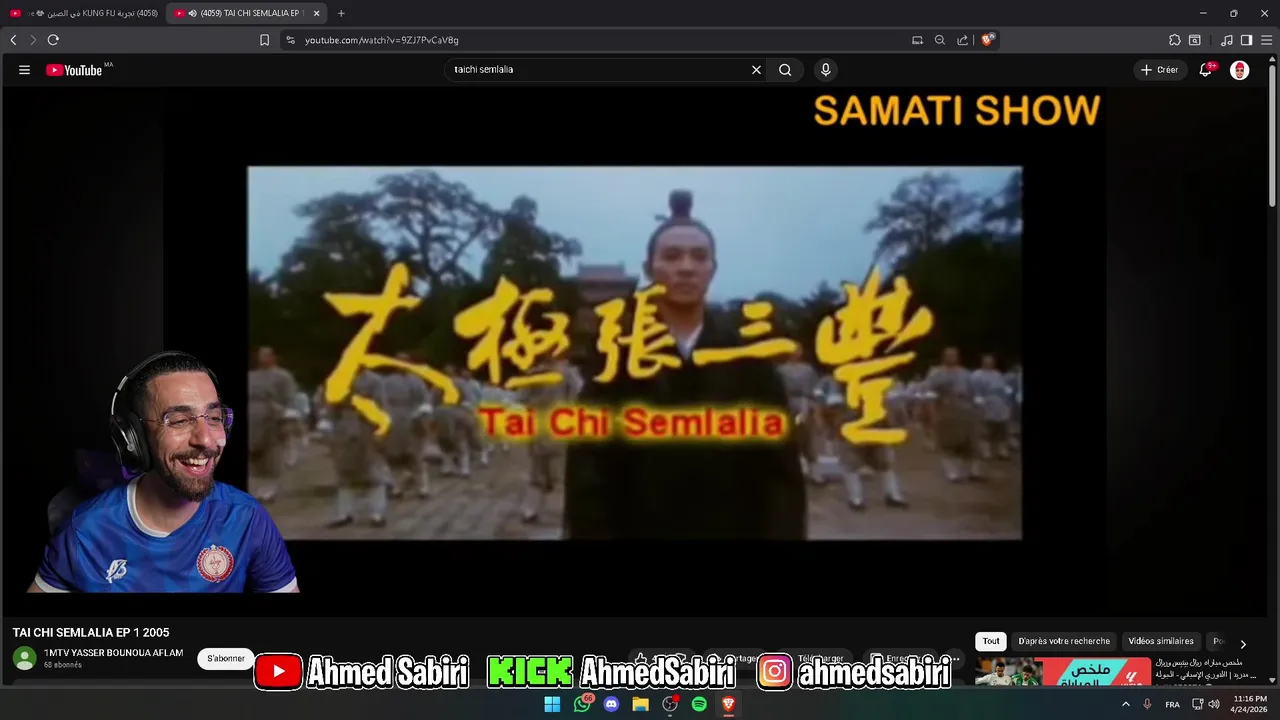Run YouTube search with magnifier button

tap(785, 70)
